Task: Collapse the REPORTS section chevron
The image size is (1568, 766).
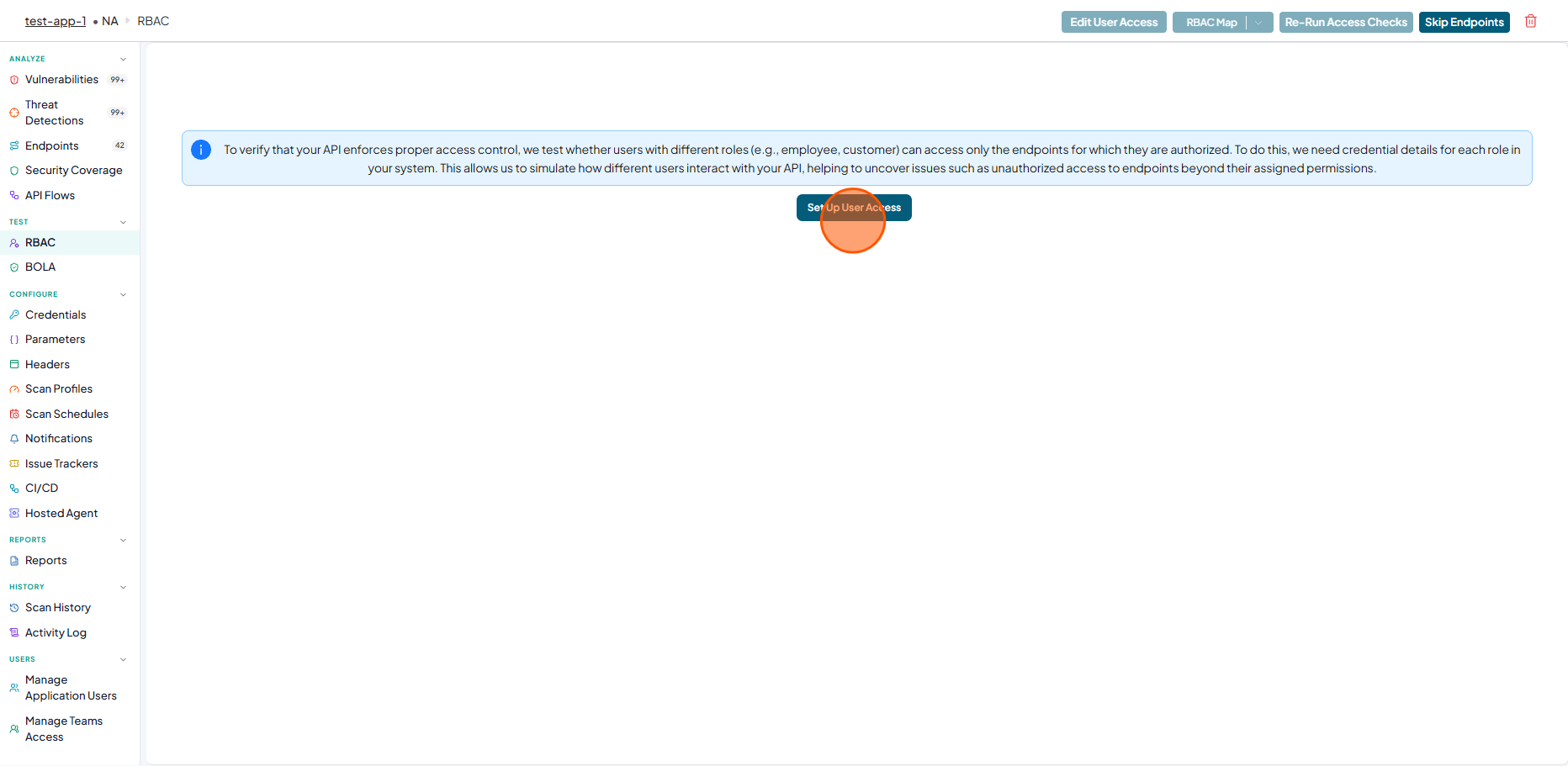Action: [123, 540]
